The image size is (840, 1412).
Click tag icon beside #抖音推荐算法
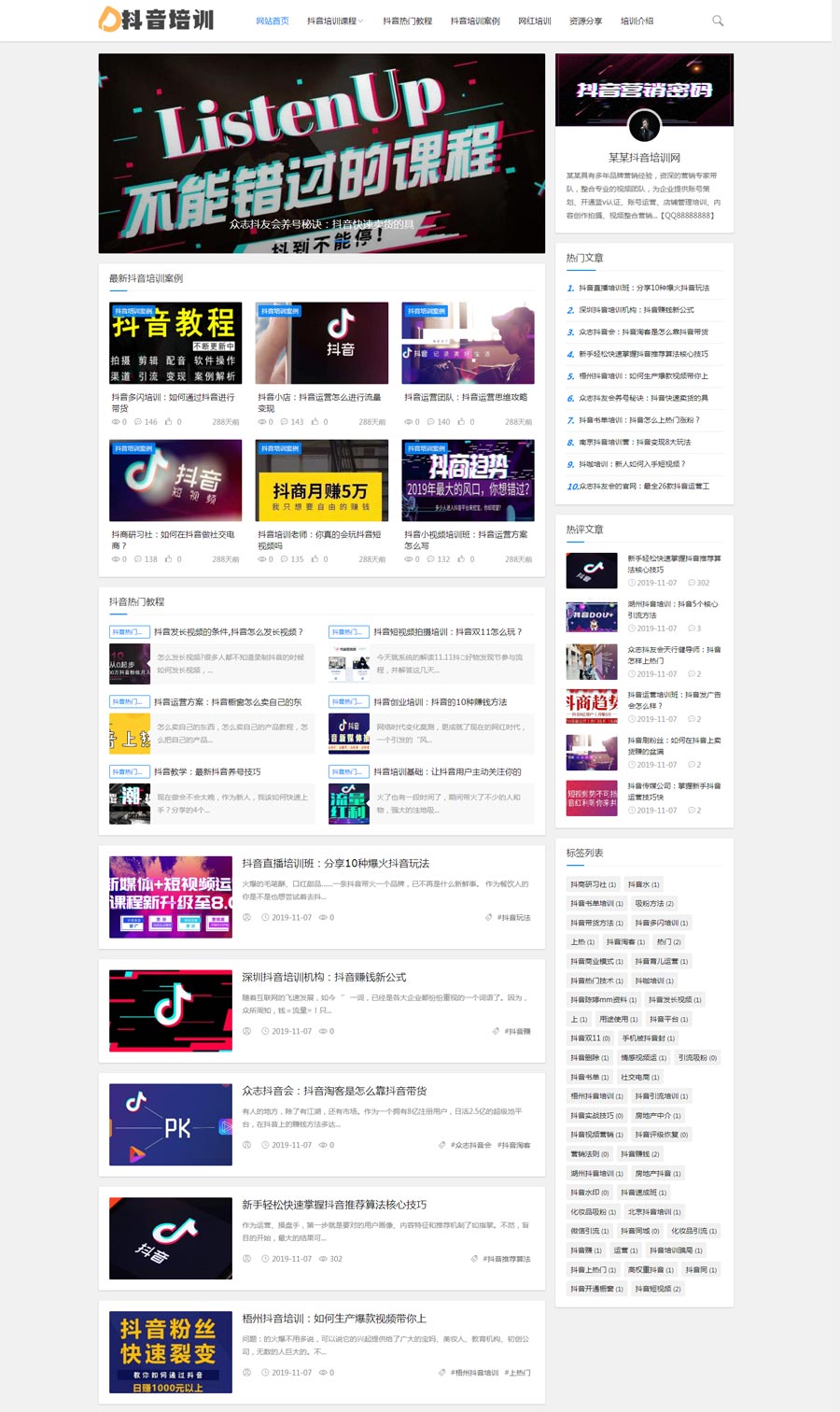point(475,1259)
